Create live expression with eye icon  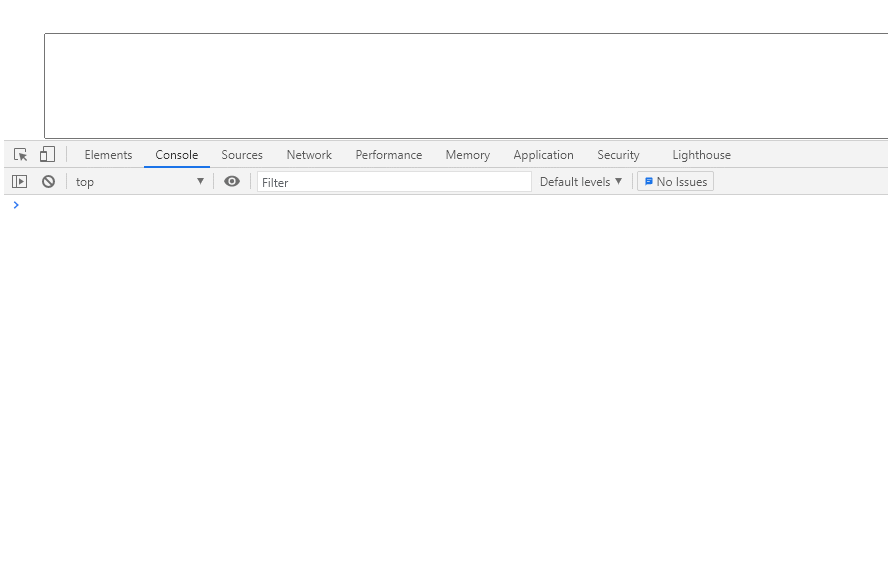232,181
